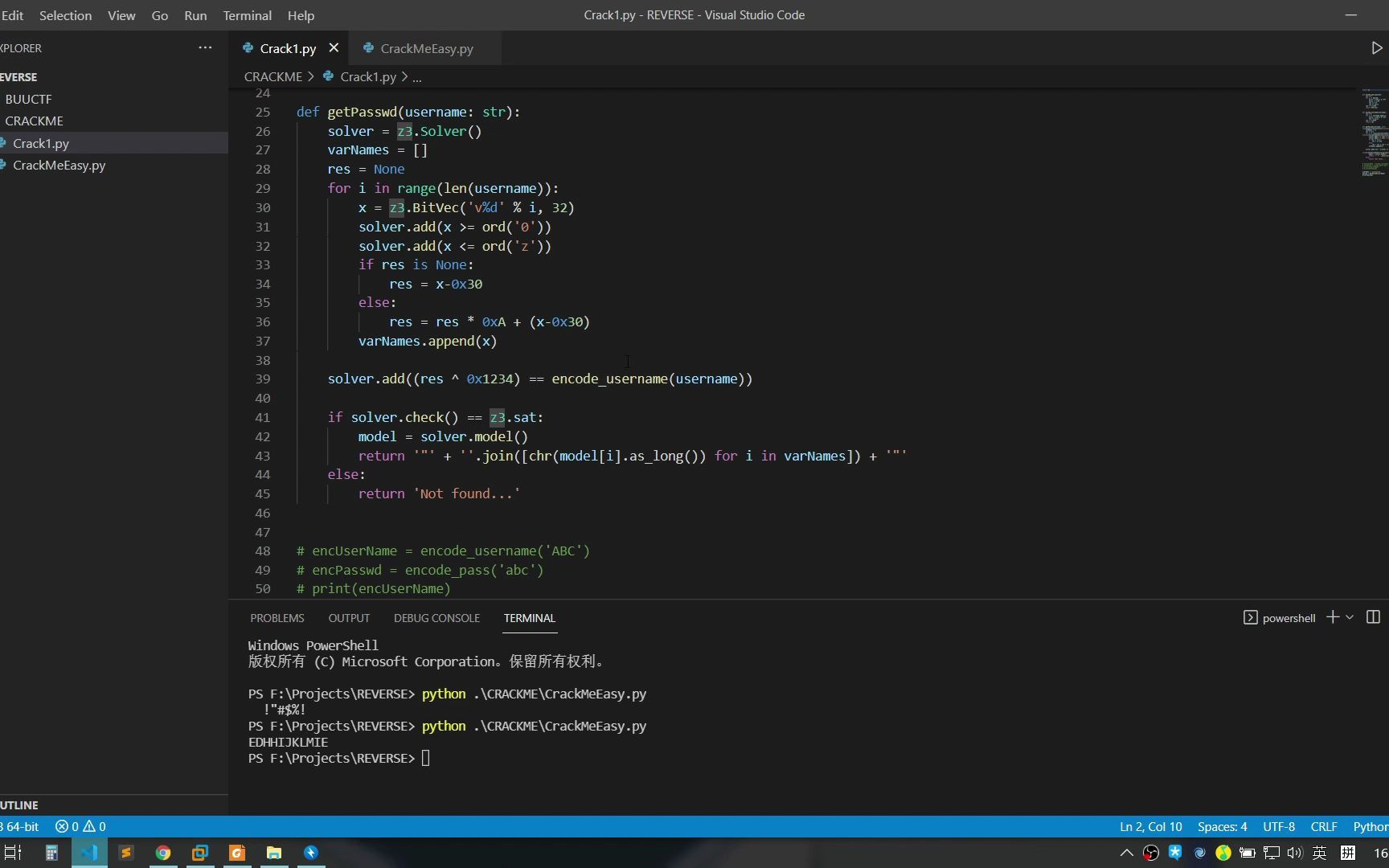Click Ln 2, Col 10 in status bar
This screenshot has width=1389, height=868.
[1150, 826]
